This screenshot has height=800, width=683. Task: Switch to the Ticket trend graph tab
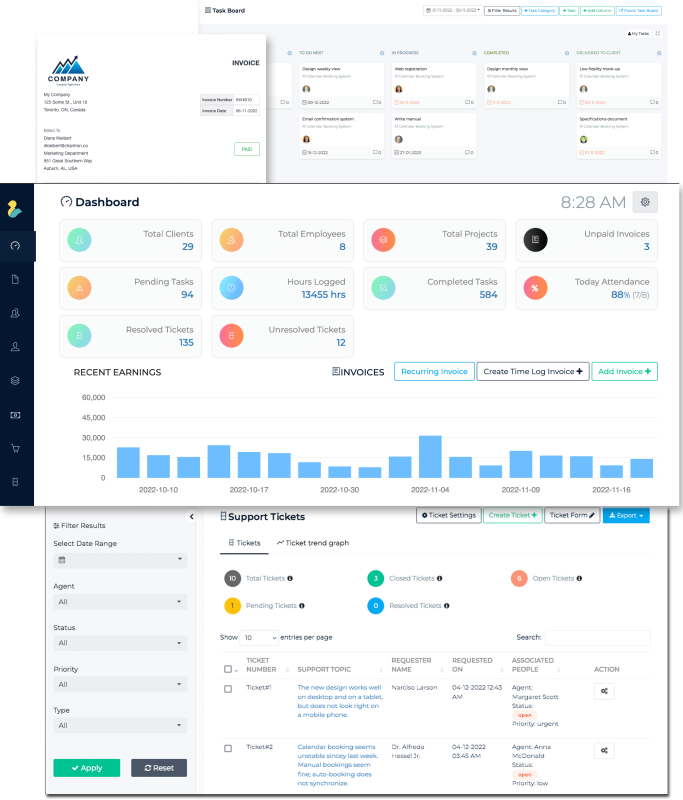[313, 543]
